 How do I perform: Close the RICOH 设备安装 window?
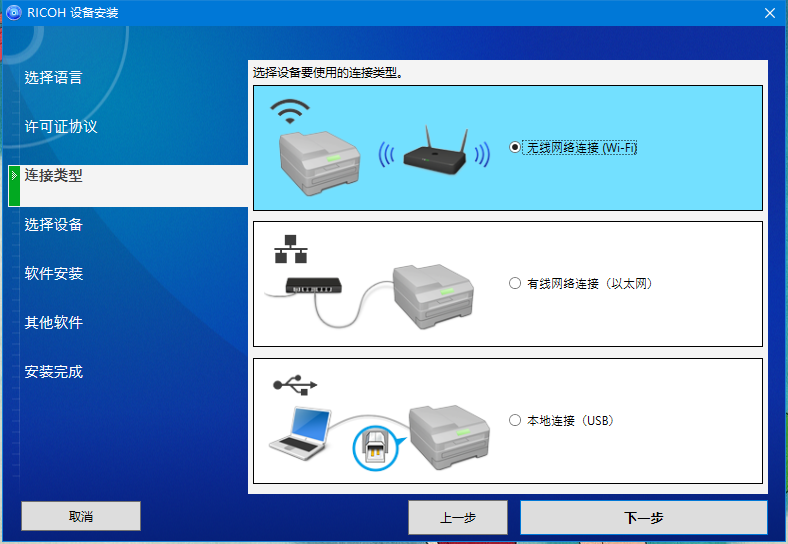769,13
